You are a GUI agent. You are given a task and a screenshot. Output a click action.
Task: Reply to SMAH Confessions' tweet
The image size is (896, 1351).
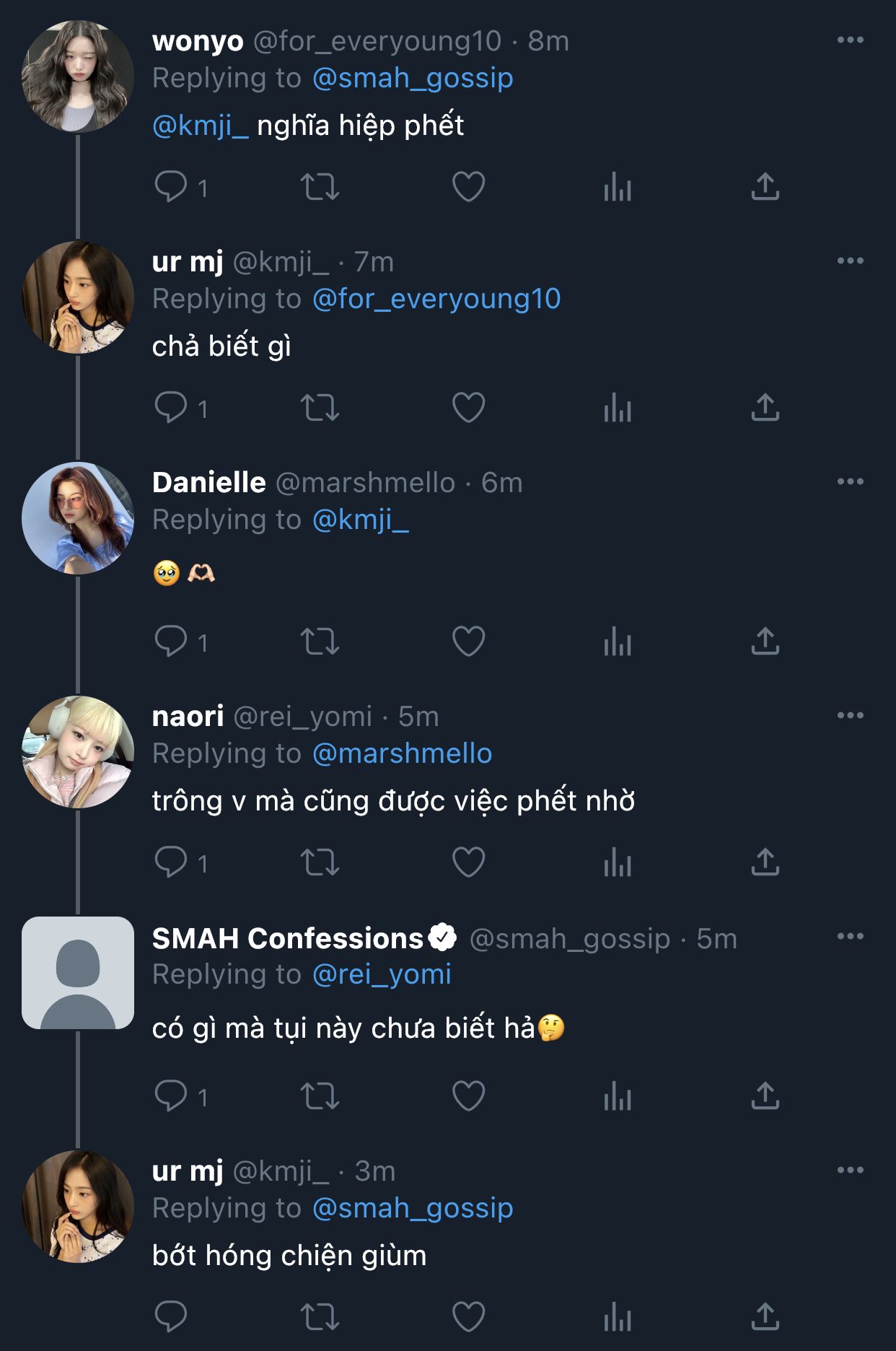(171, 1096)
